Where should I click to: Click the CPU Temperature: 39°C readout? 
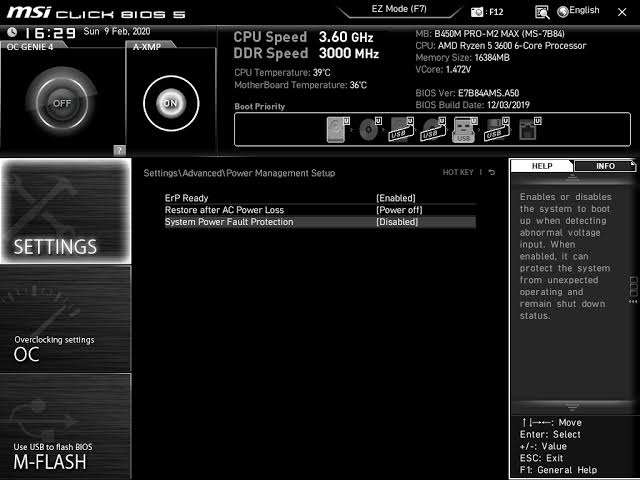282,73
